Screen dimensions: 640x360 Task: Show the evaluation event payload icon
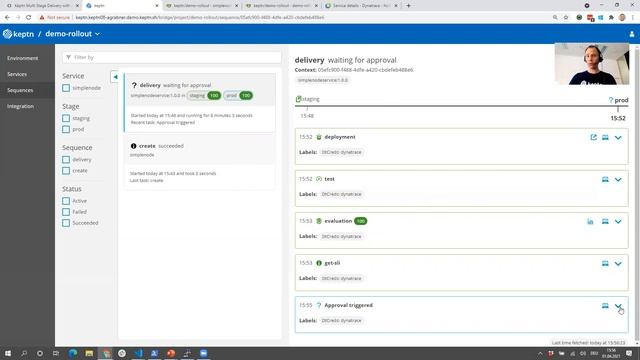coord(605,221)
